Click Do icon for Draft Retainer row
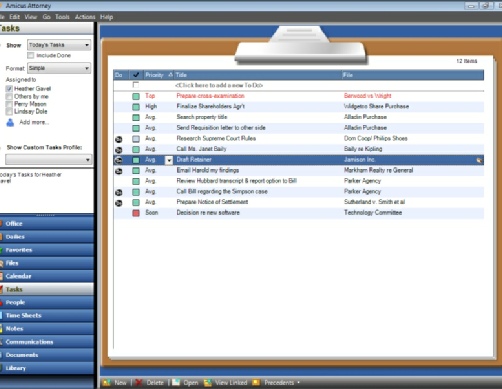502x389 pixels. click(118, 160)
